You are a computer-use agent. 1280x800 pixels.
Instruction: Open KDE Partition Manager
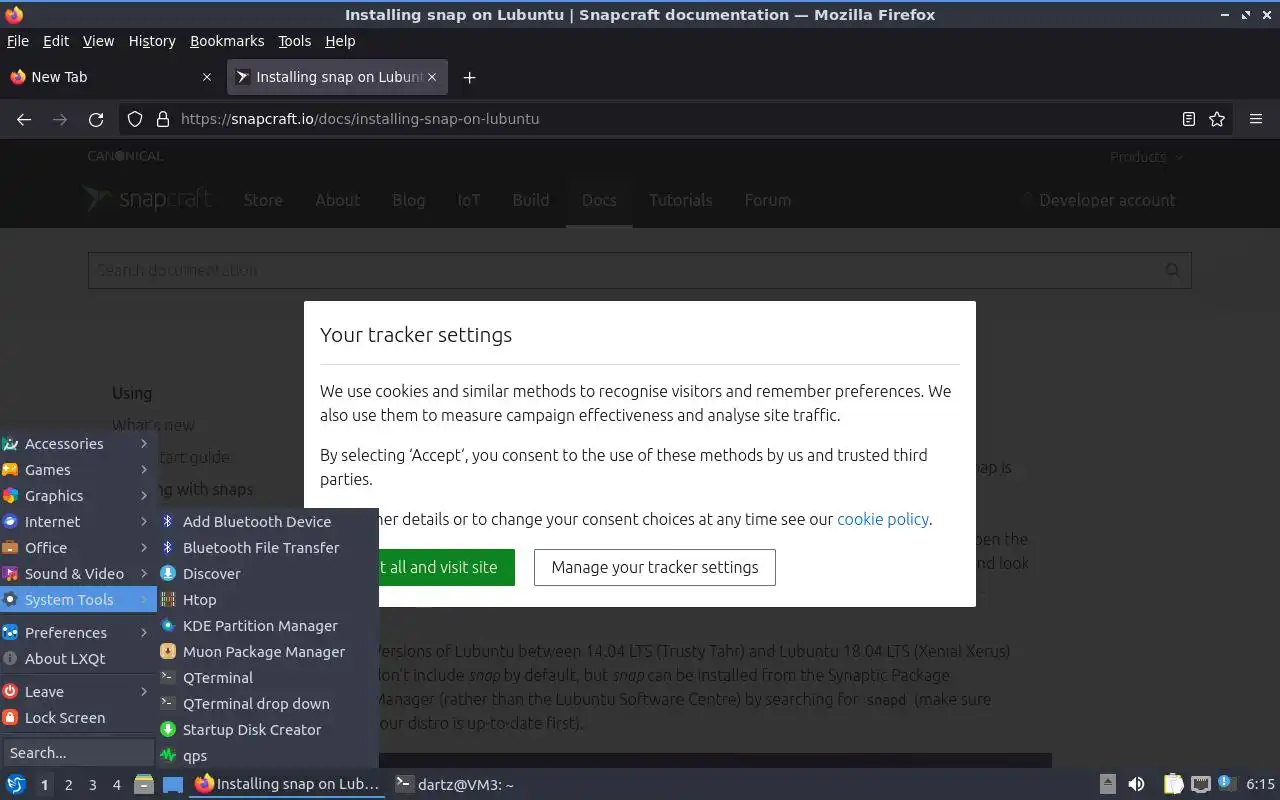pyautogui.click(x=267, y=625)
